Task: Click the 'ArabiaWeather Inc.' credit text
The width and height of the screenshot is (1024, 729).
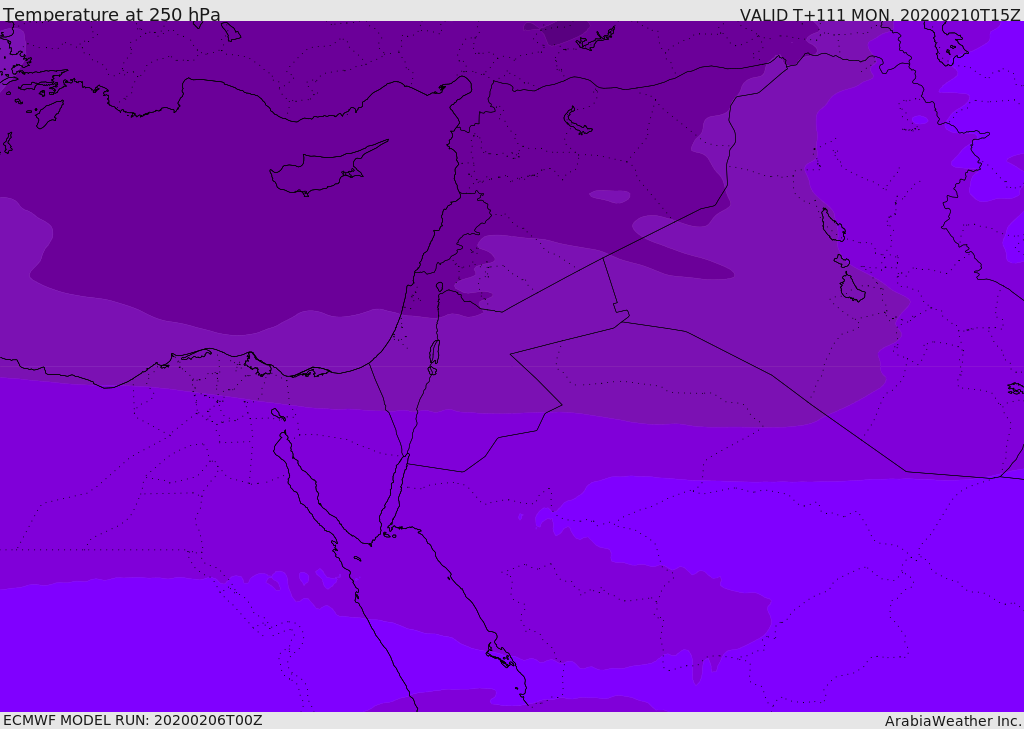Action: tap(952, 721)
